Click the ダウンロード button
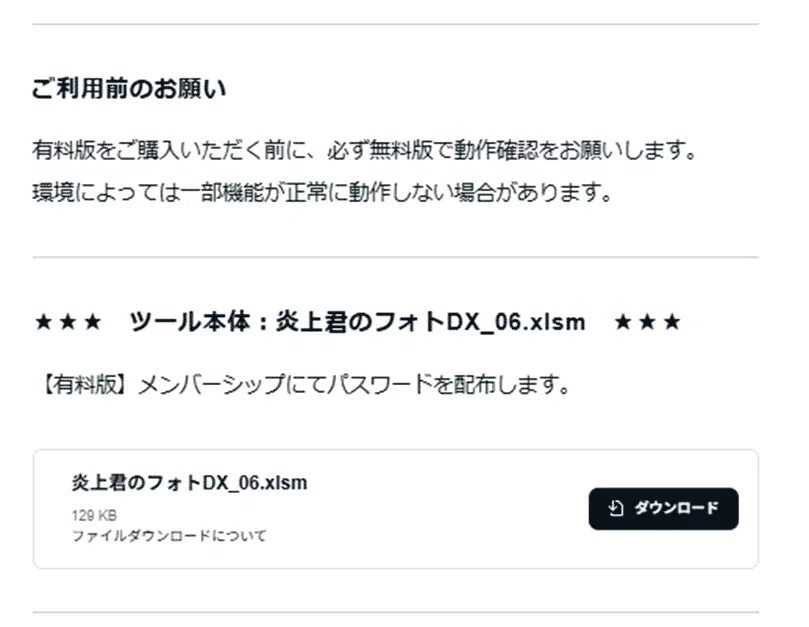The image size is (809, 627). [663, 508]
